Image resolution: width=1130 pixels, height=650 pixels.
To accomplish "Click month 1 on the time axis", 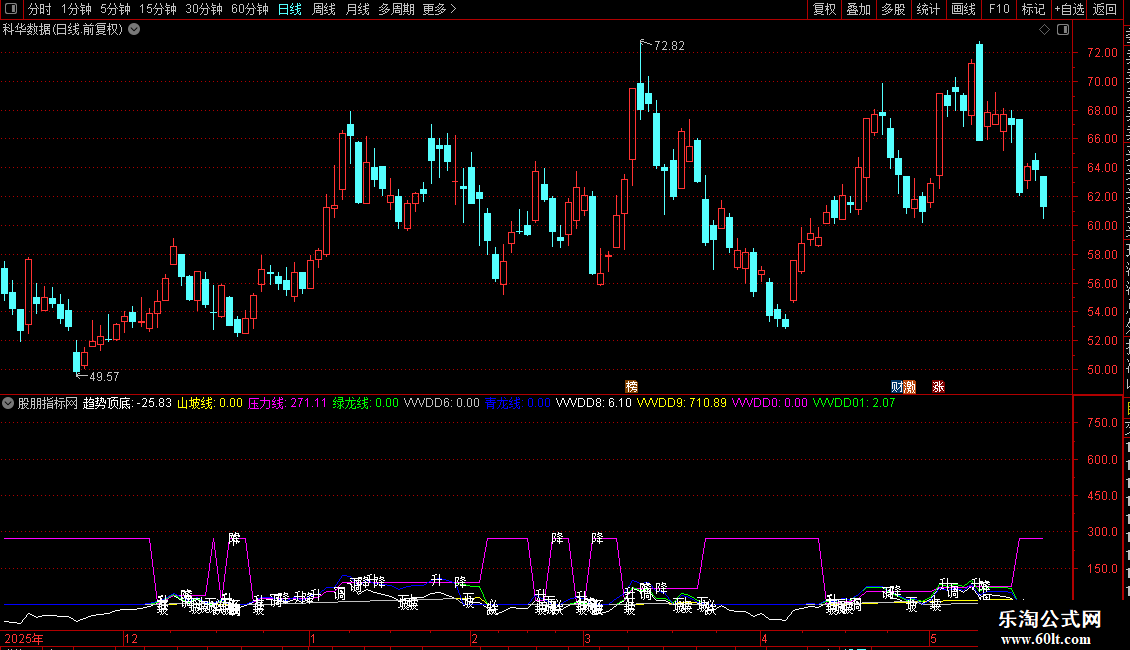I will click(x=313, y=638).
